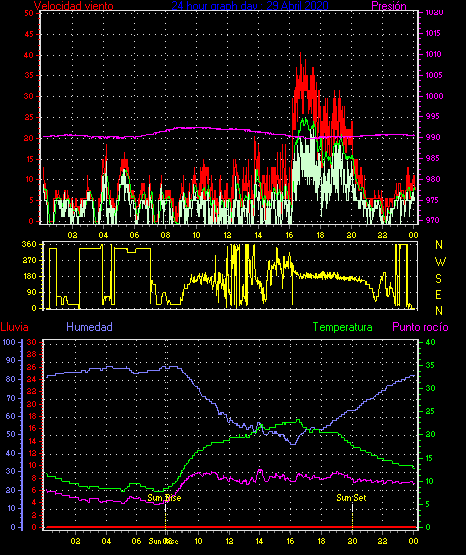Select the "24 hour graph day : 29 Abril 2020" title
This screenshot has width=466, height=555.
tap(250, 5)
